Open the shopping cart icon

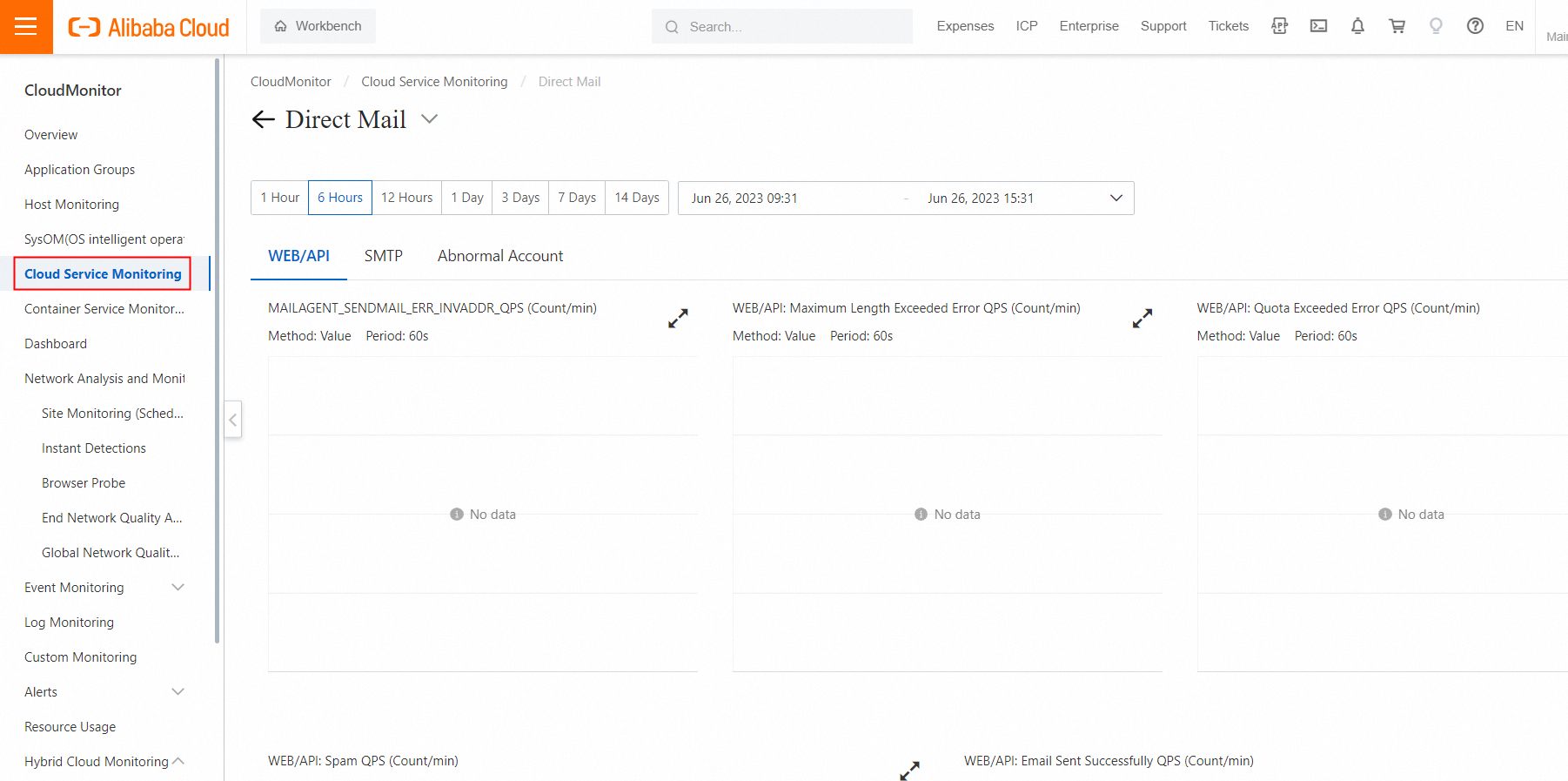[x=1397, y=26]
